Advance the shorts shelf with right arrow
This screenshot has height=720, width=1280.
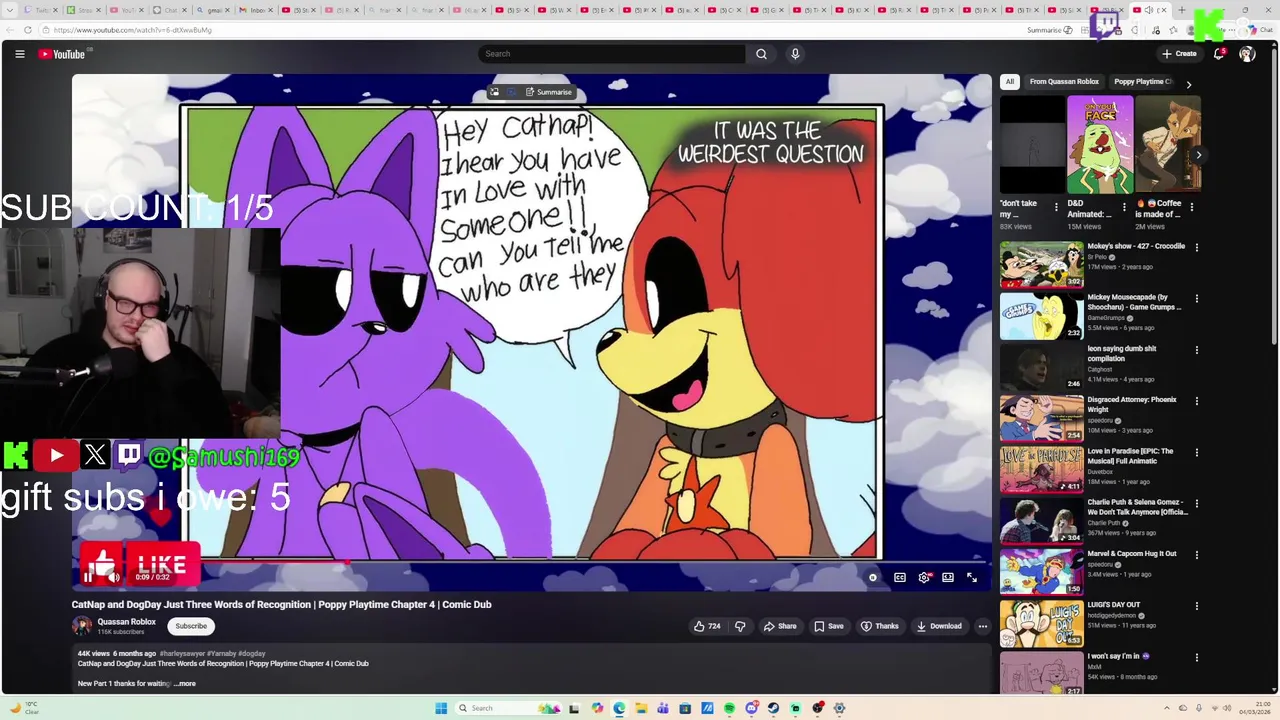coord(1198,155)
